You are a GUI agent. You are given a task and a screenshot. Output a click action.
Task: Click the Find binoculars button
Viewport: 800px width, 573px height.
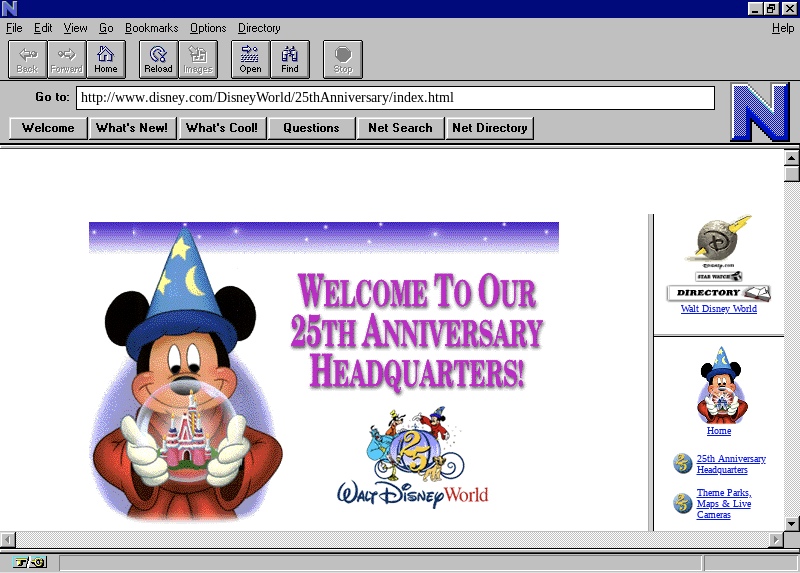coord(290,59)
